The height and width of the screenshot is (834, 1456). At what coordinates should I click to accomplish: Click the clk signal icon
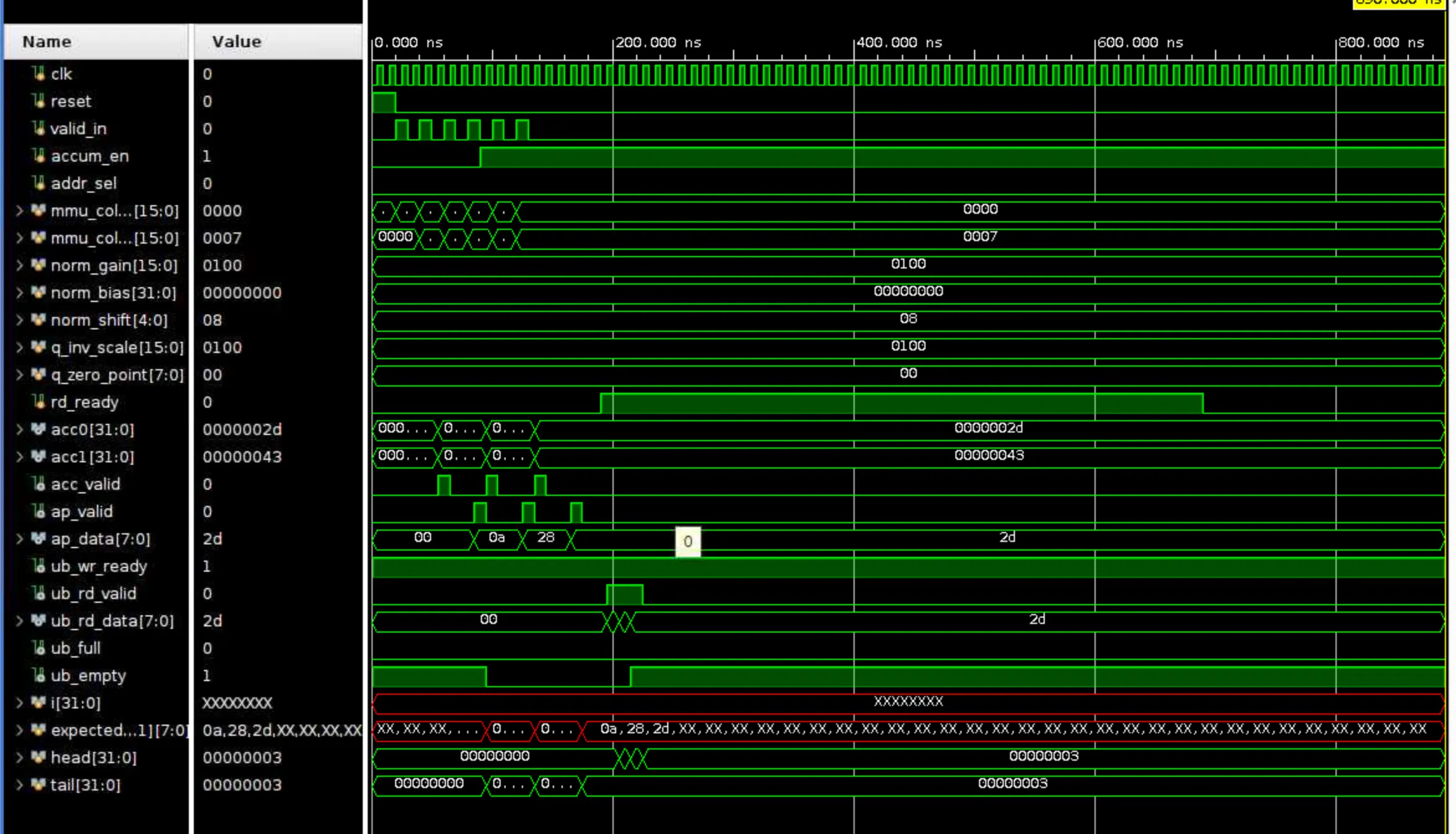pos(39,74)
